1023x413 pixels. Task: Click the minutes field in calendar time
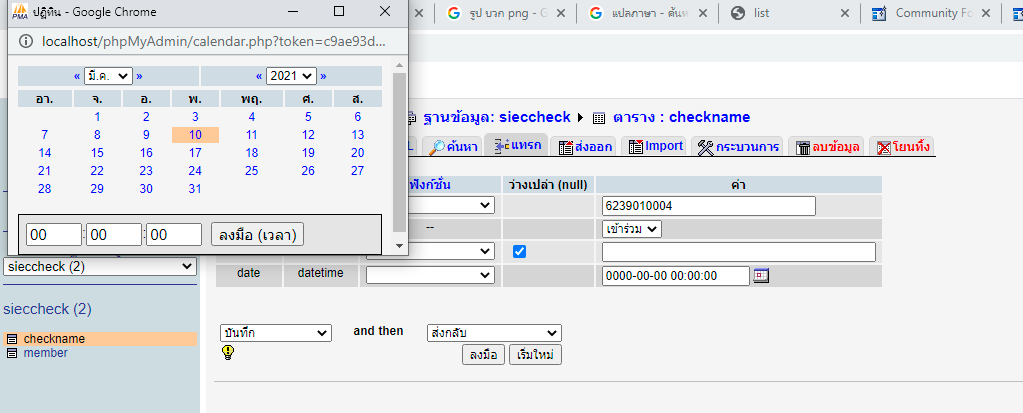tap(114, 235)
